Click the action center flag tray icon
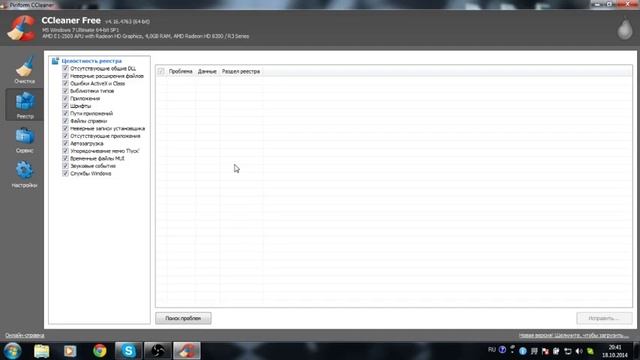640x360 pixels. 545,351
